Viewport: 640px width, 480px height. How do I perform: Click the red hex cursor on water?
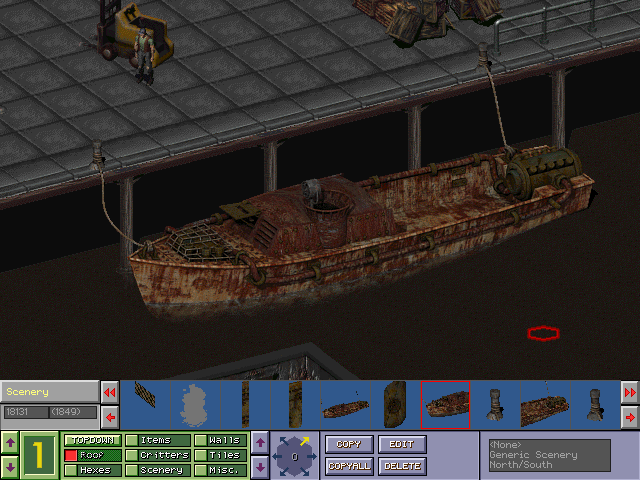pos(543,333)
